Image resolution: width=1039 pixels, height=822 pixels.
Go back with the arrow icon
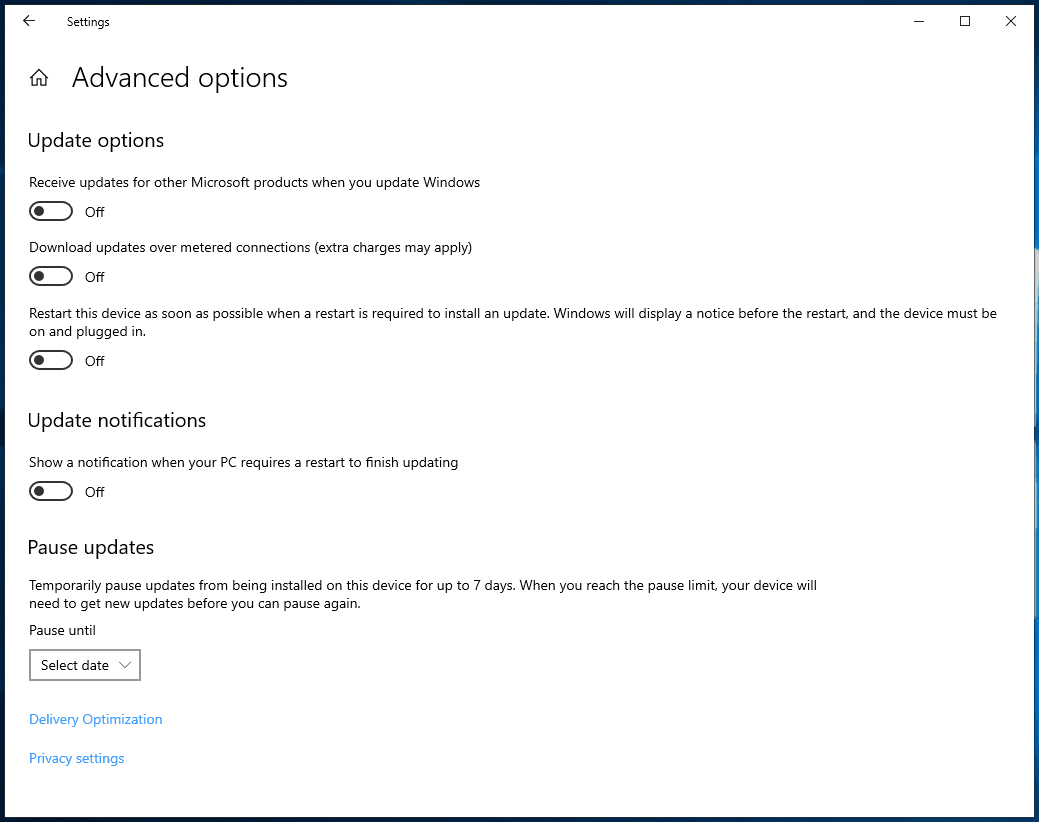tap(28, 21)
